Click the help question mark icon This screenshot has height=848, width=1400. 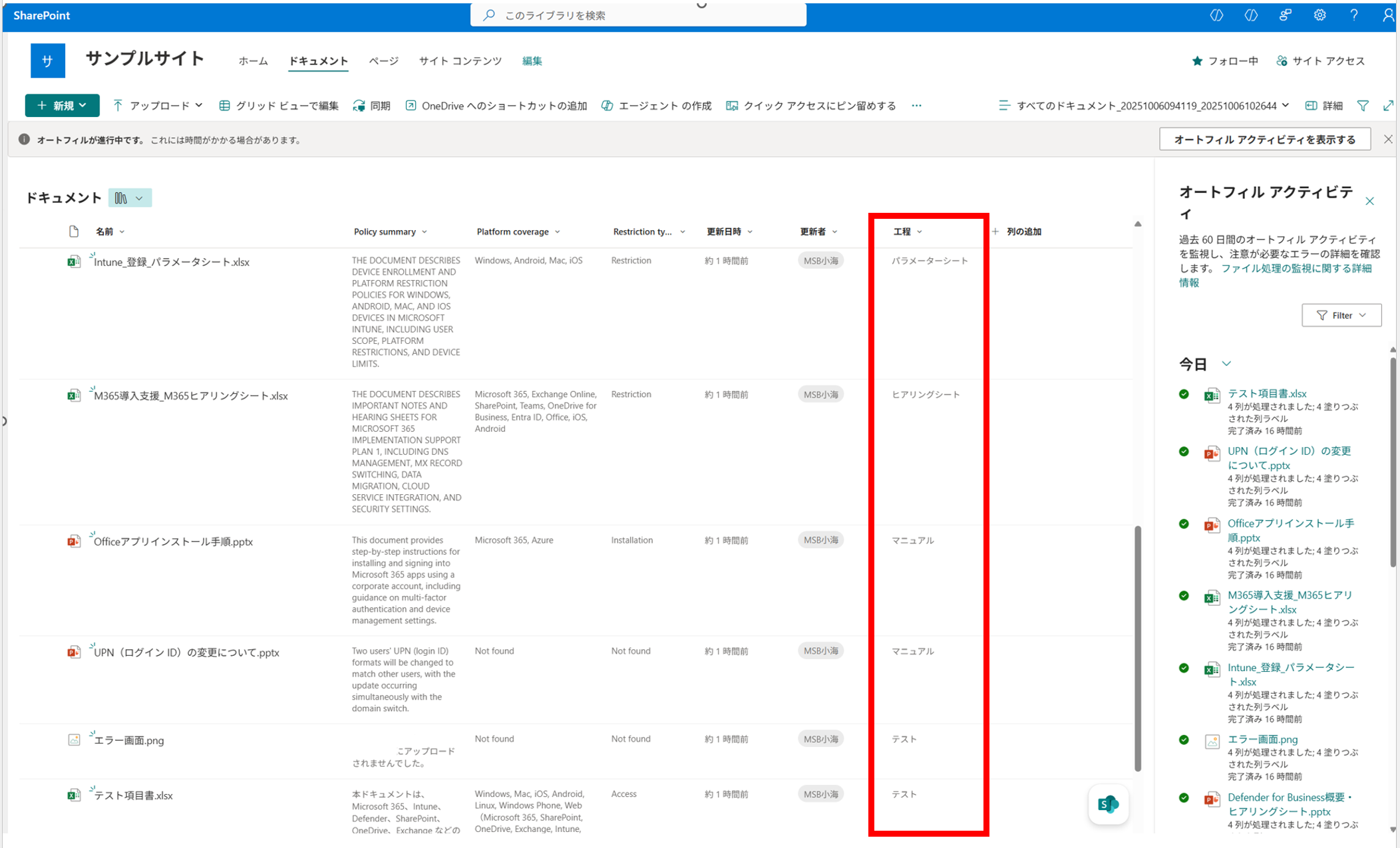(1353, 15)
